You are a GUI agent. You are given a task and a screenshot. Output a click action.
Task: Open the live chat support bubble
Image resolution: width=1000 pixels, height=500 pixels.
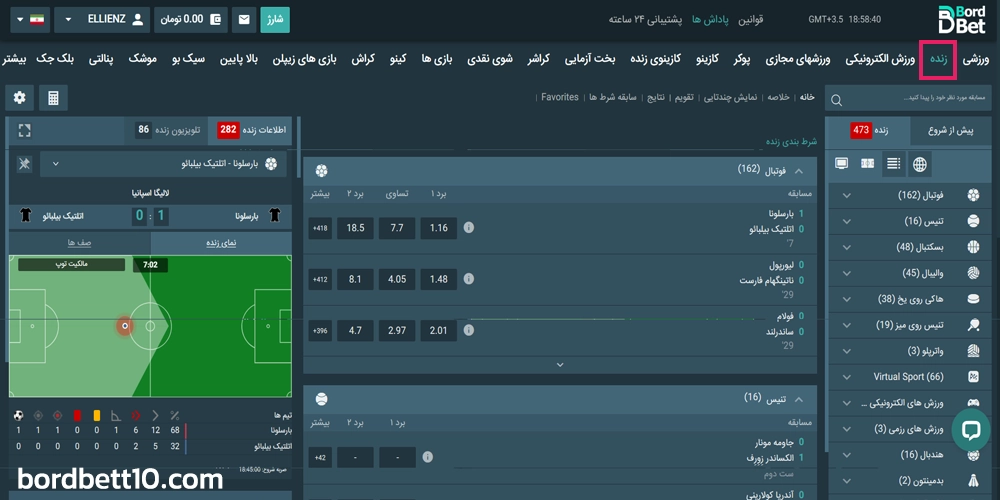(971, 430)
